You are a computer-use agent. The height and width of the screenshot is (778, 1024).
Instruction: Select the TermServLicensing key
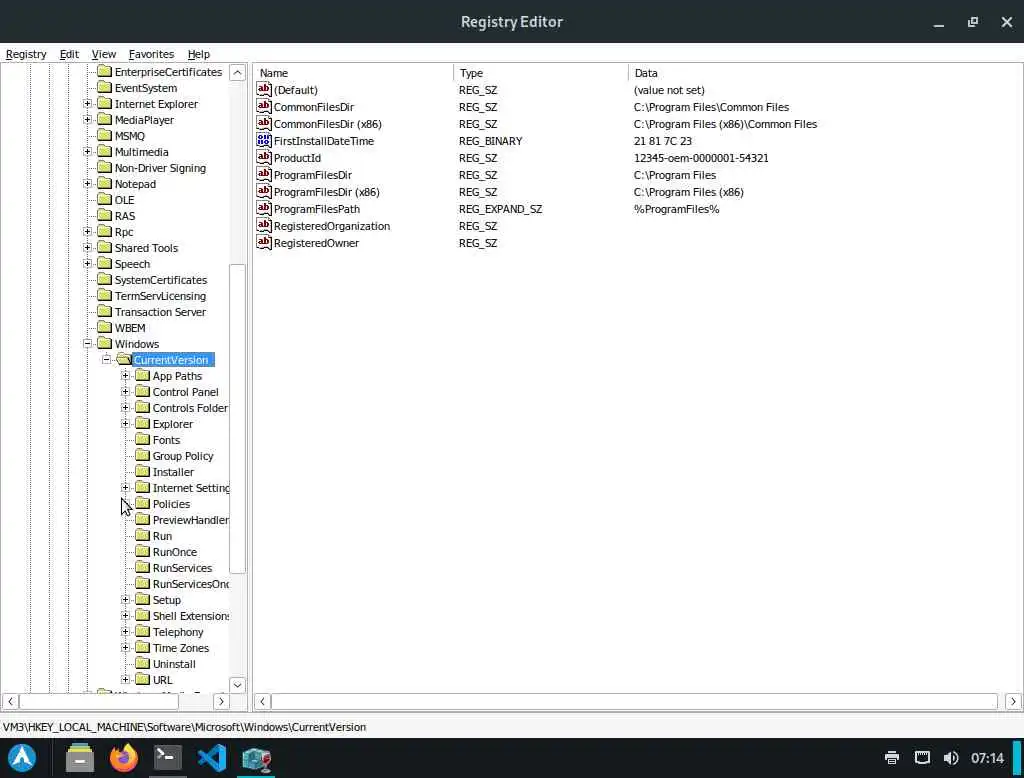point(160,296)
